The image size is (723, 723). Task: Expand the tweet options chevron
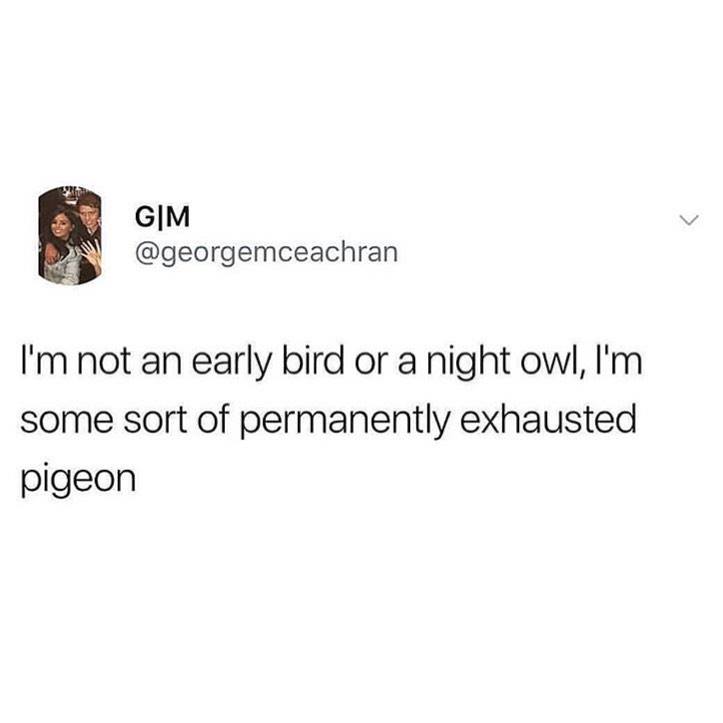coord(690,220)
